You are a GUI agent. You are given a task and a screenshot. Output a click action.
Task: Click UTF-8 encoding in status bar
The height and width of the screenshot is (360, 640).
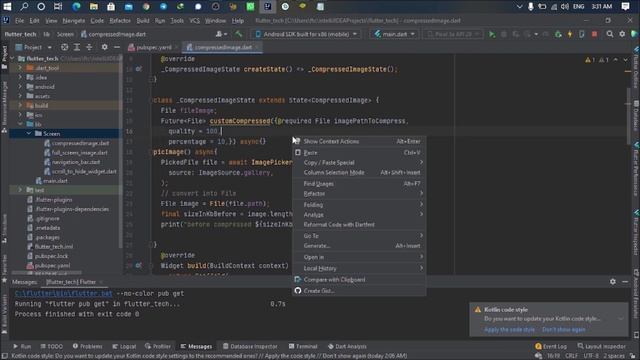click(591, 356)
